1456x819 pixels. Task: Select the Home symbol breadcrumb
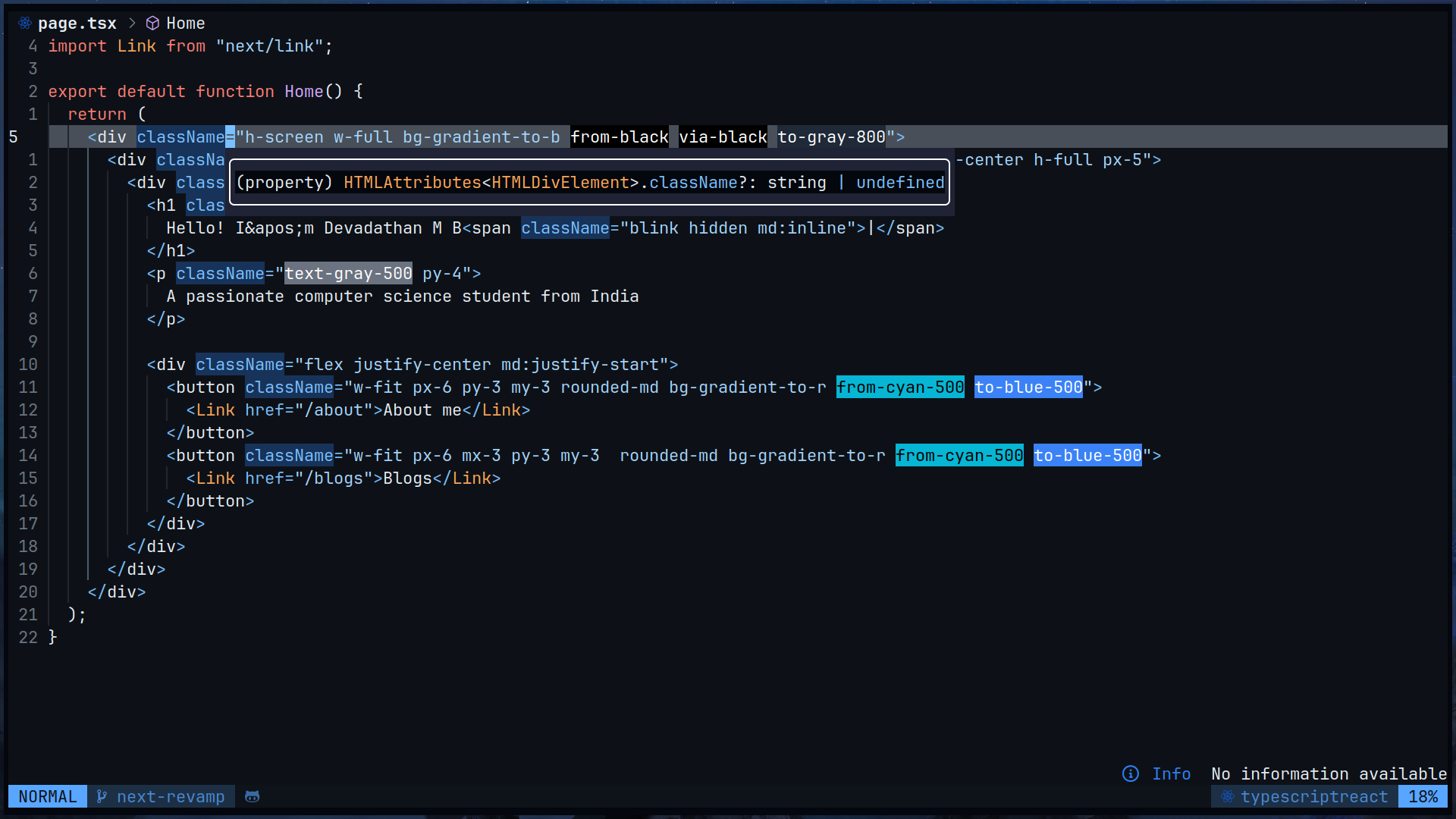point(185,23)
